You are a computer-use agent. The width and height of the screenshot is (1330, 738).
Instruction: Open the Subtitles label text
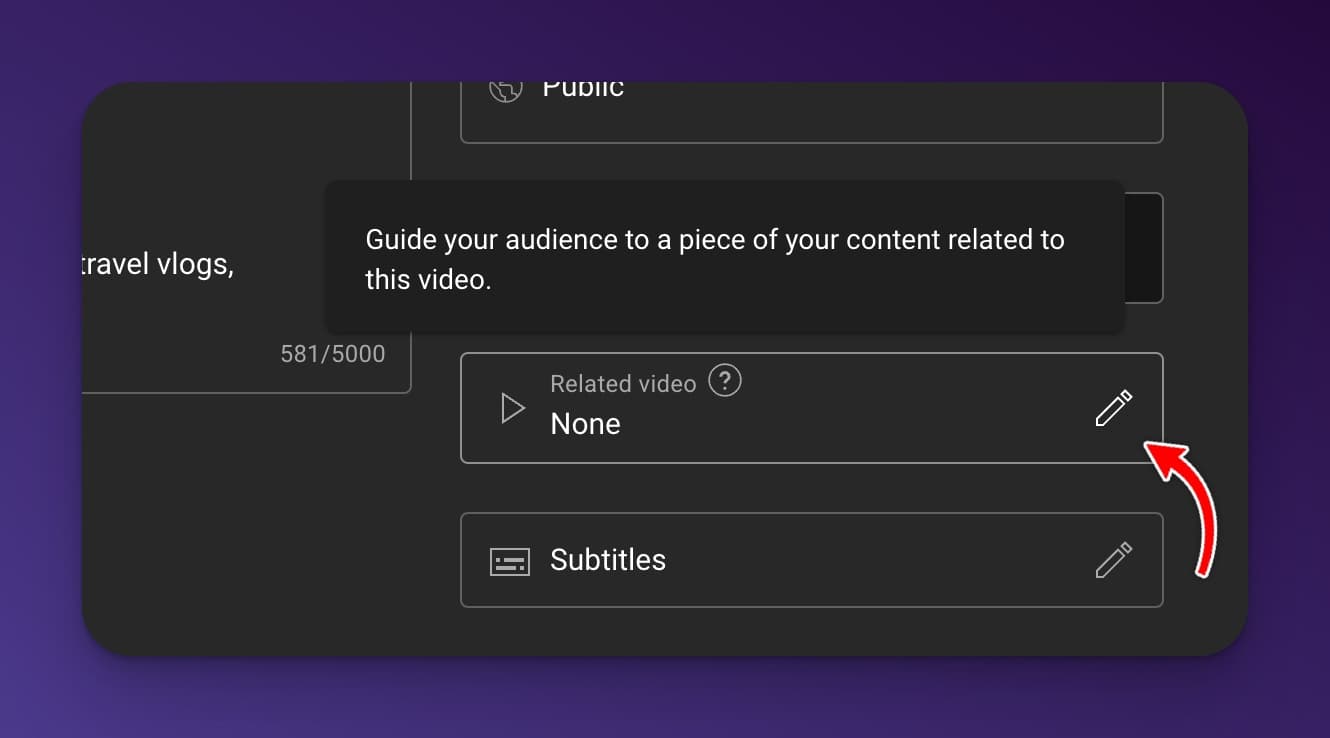click(608, 560)
